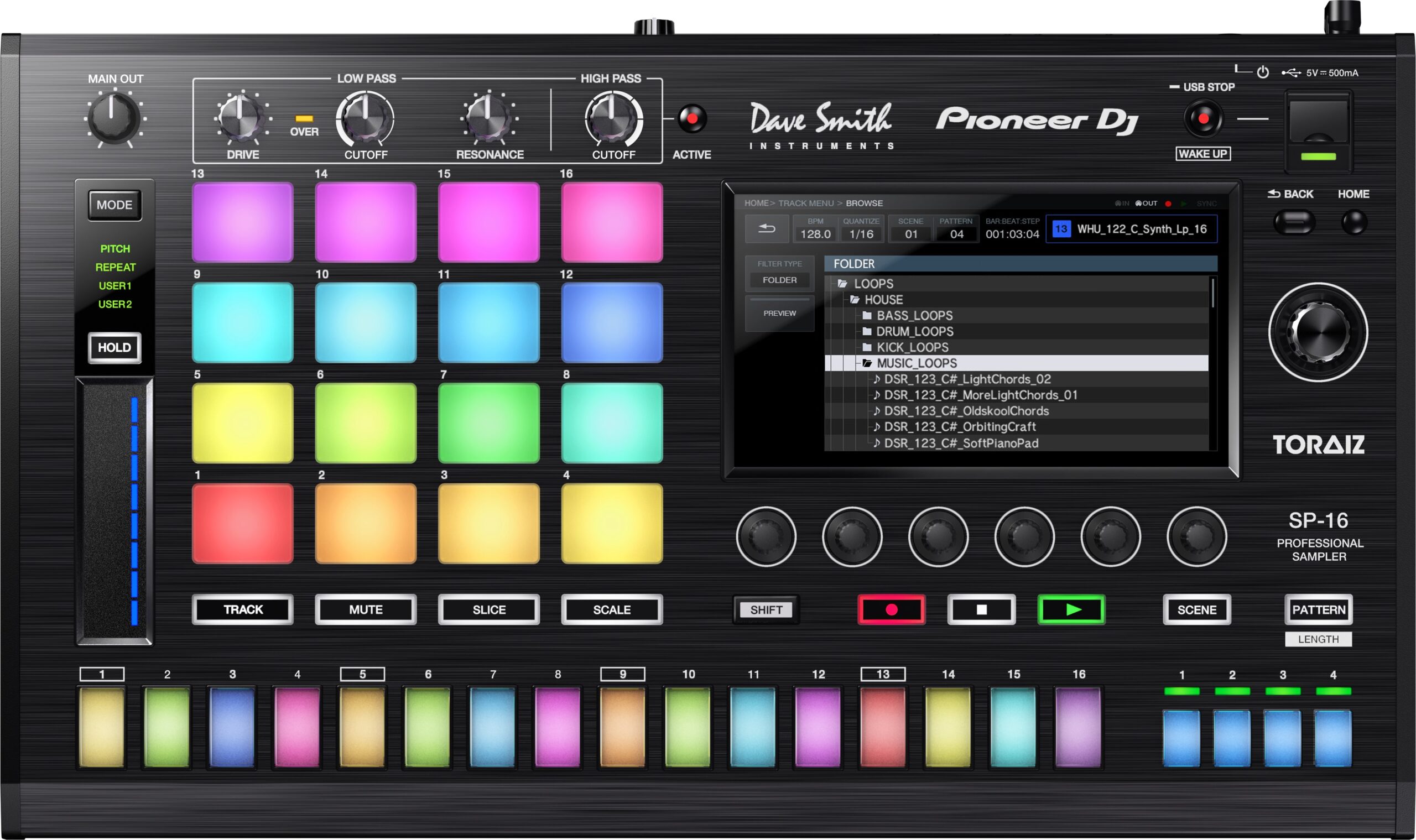Toggle the filter ACTIVE button

point(692,119)
